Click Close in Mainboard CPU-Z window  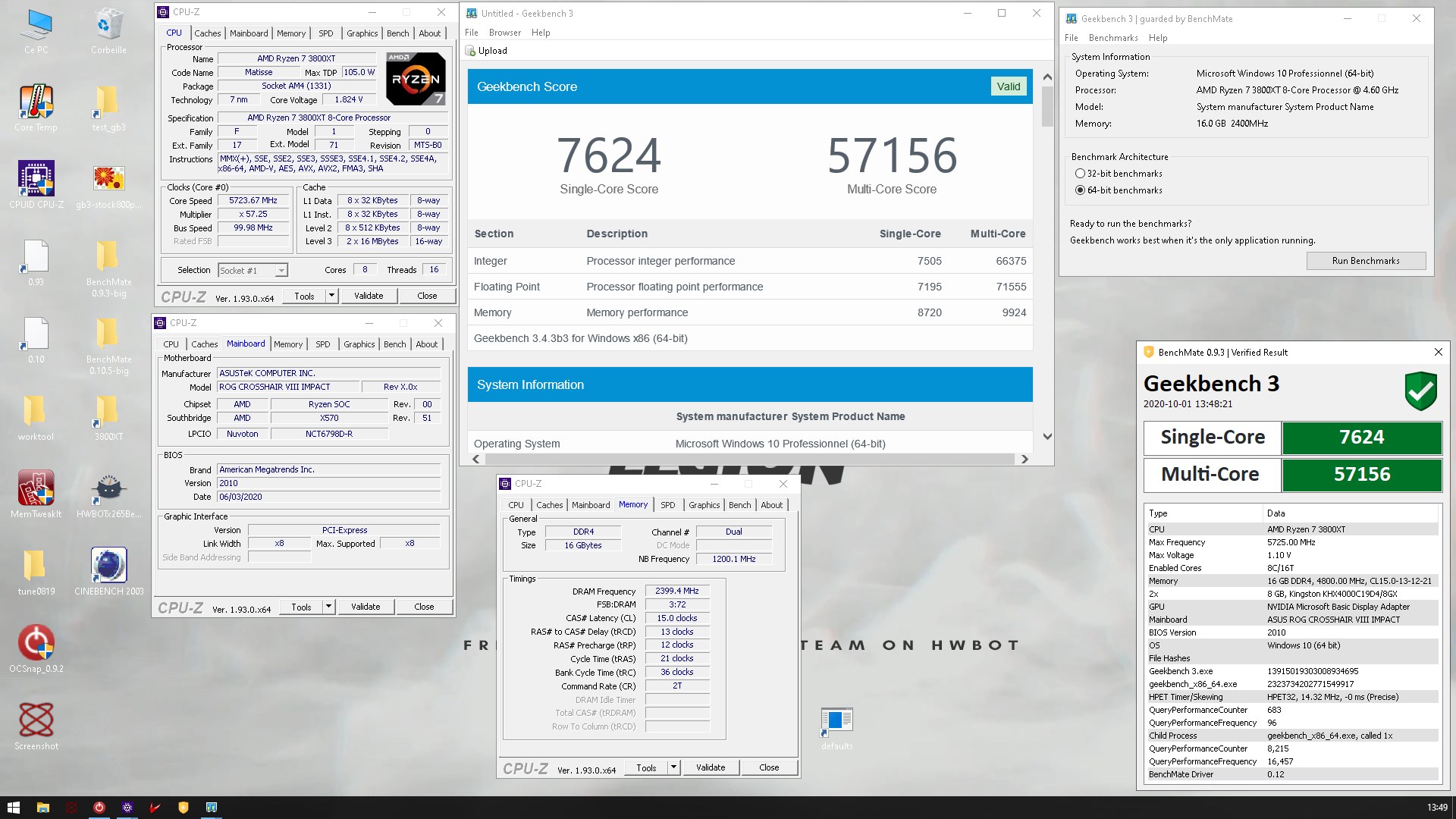[x=424, y=607]
